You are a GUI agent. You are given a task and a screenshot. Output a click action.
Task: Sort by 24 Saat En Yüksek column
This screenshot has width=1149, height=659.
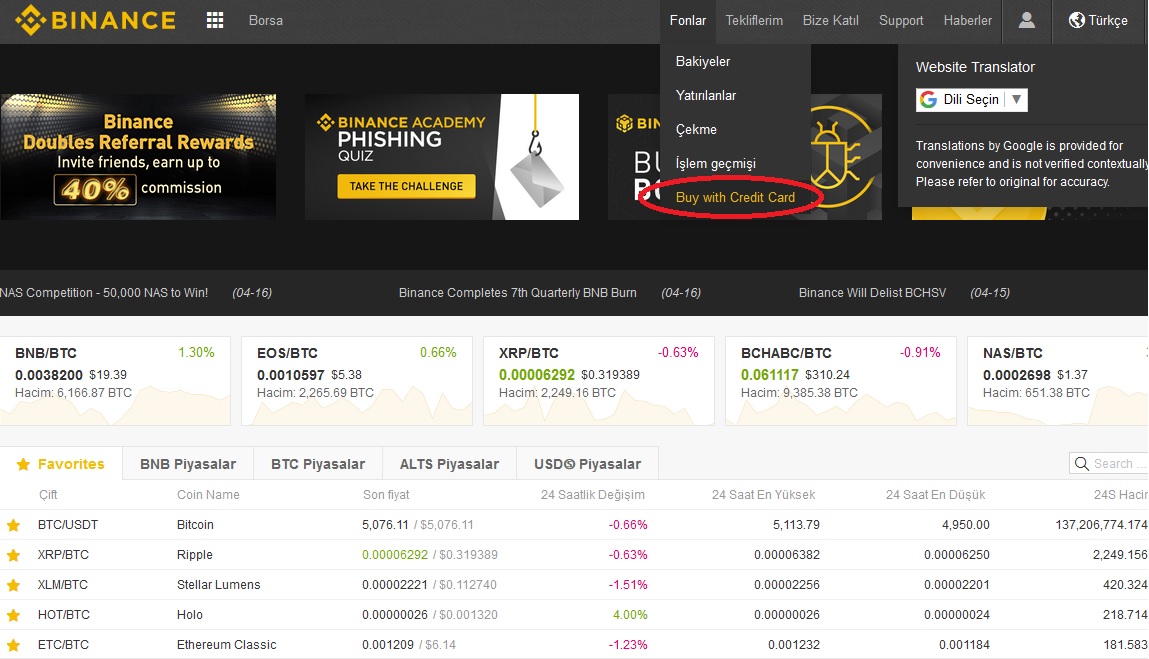point(764,495)
